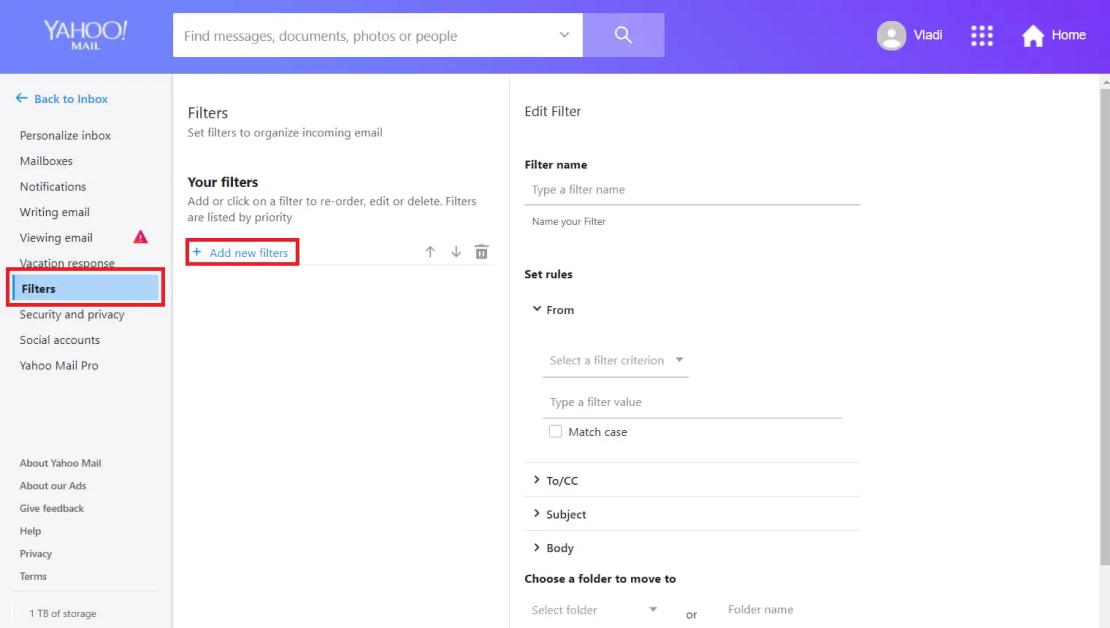
Task: Open the Select a filter criterion dropdown
Action: tap(615, 360)
